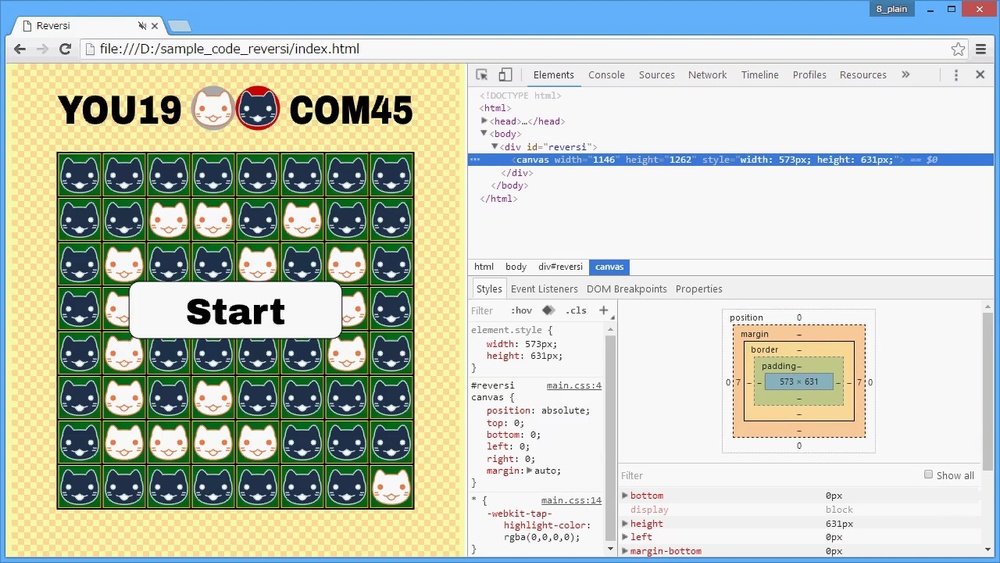Open main.css:4 source link
The height and width of the screenshot is (563, 1000).
coord(574,385)
